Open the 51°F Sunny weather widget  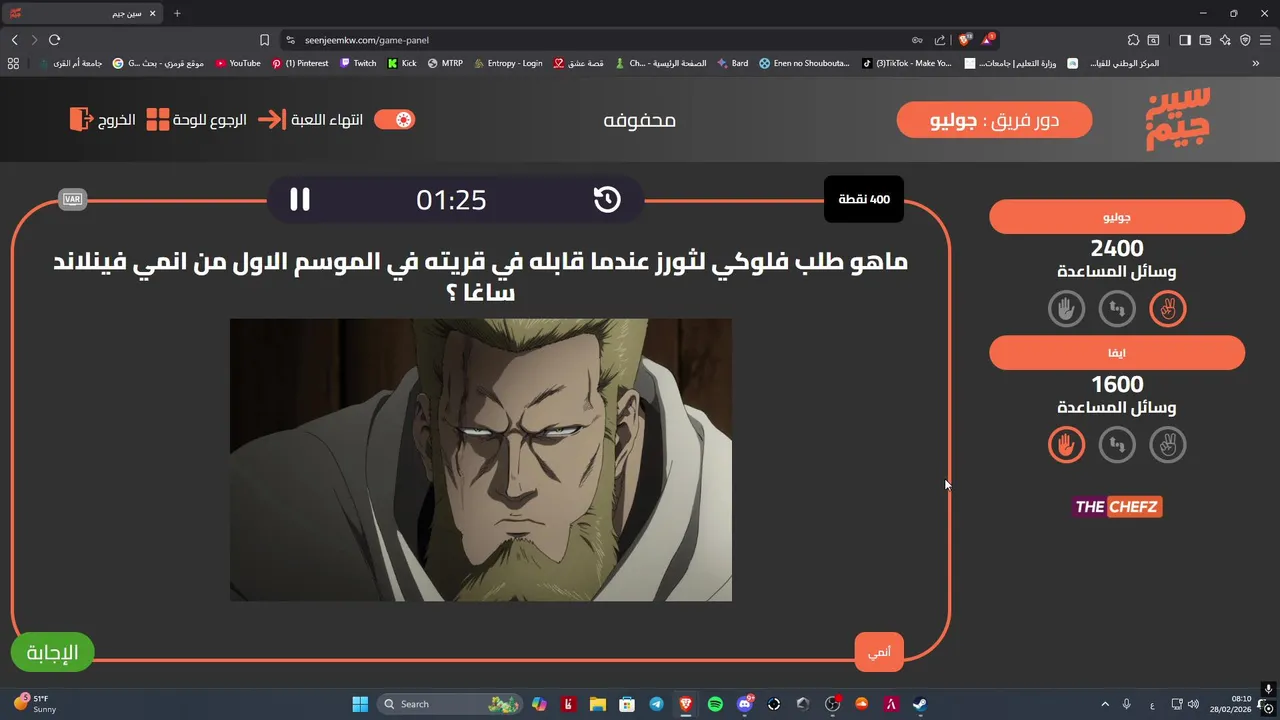(x=36, y=704)
